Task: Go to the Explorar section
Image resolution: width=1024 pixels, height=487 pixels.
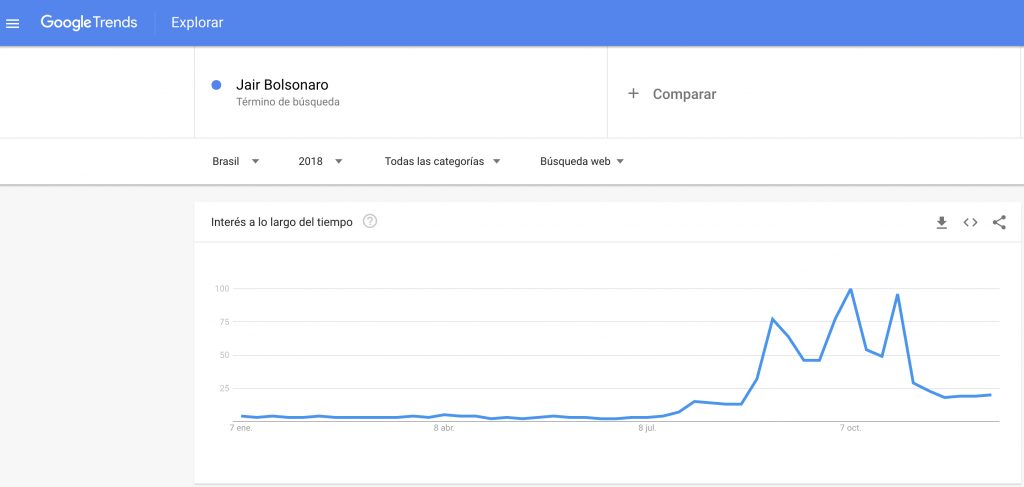Action: pos(197,23)
